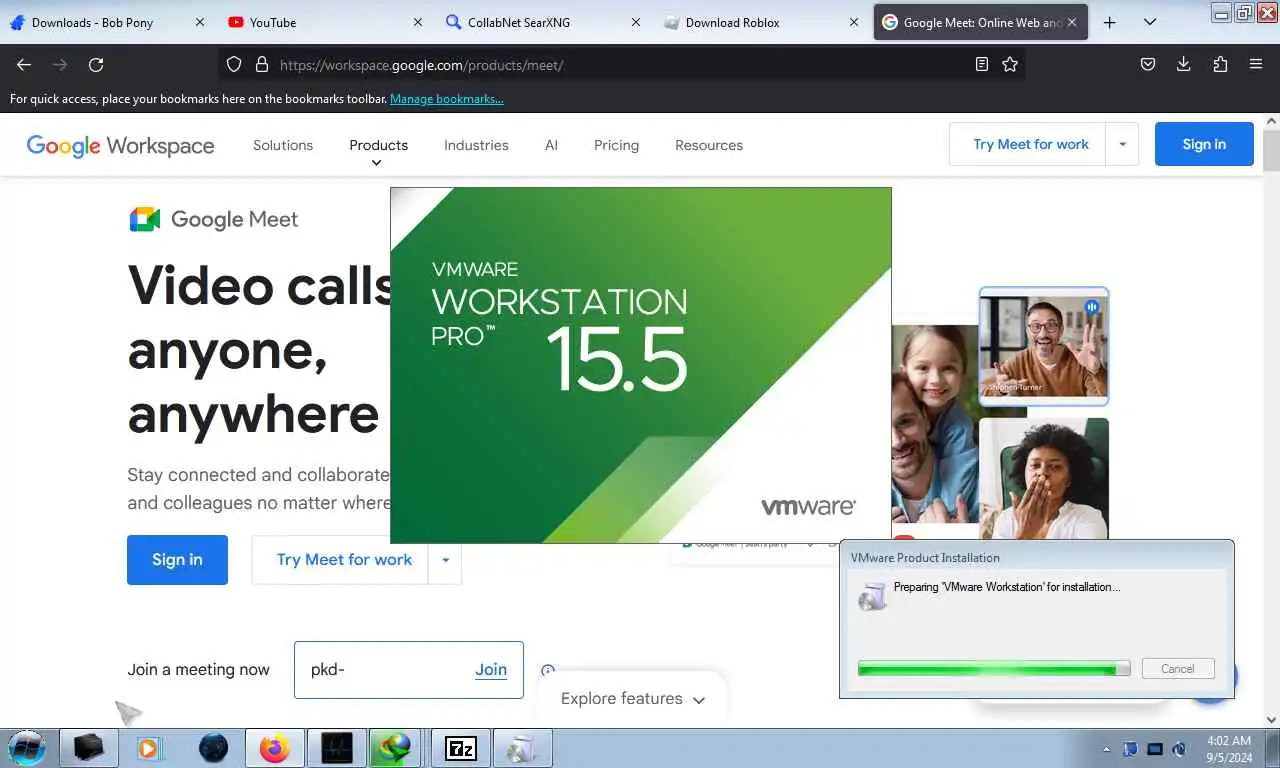Reload the page with the refresh icon
Screen dimensions: 1280x768
pos(96,64)
